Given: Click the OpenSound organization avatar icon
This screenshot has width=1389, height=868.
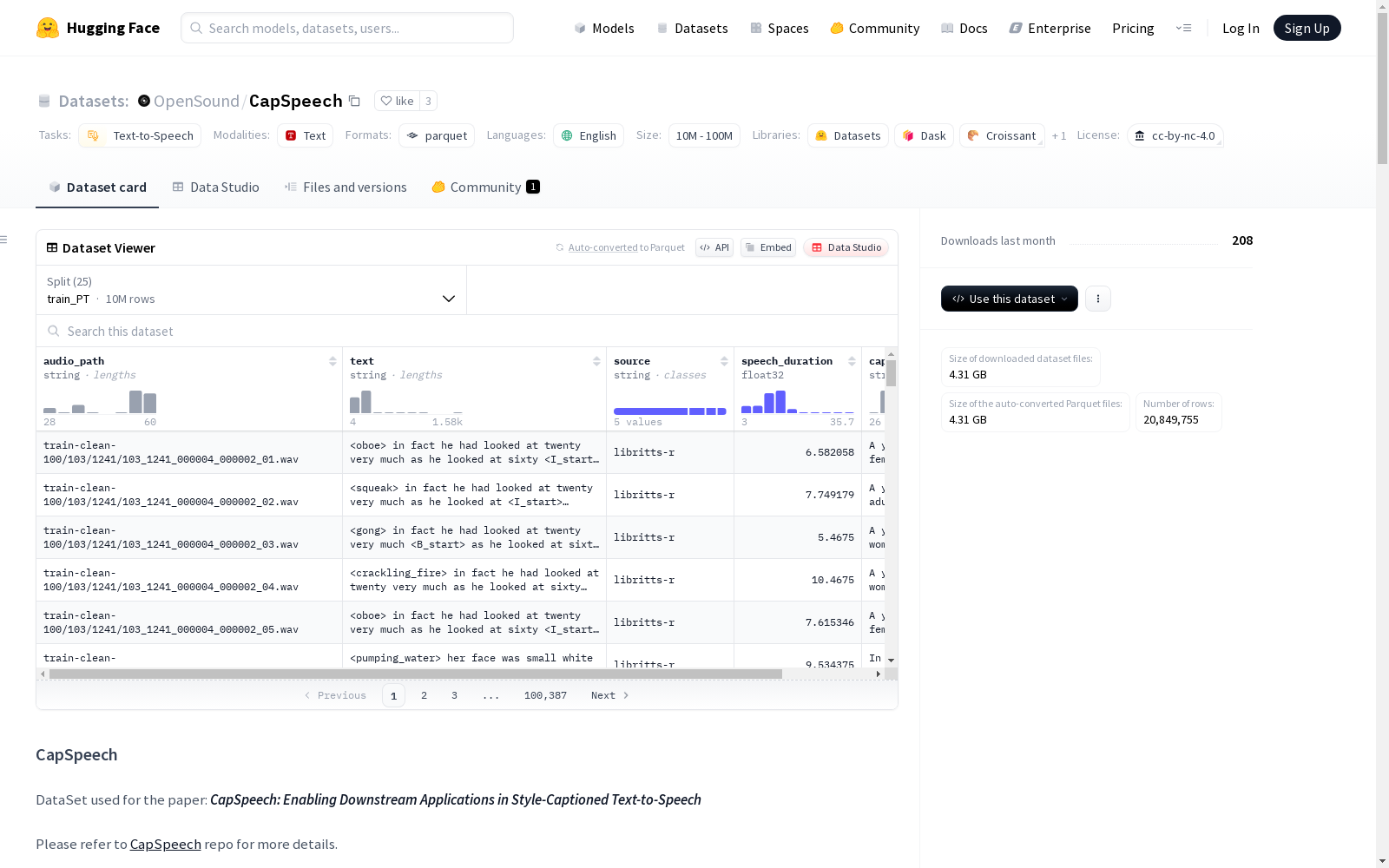Looking at the screenshot, I should (144, 101).
